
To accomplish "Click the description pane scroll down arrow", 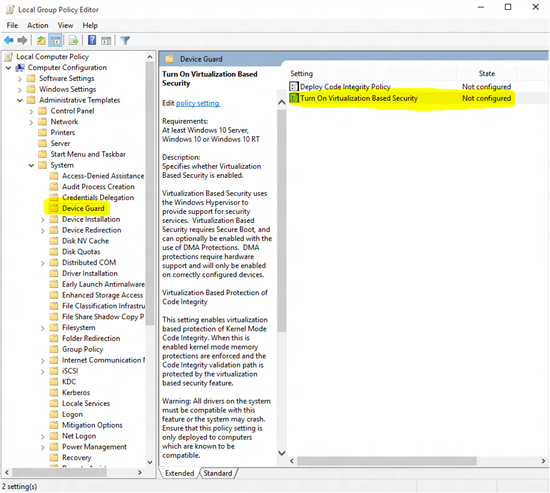I will 282,453.
